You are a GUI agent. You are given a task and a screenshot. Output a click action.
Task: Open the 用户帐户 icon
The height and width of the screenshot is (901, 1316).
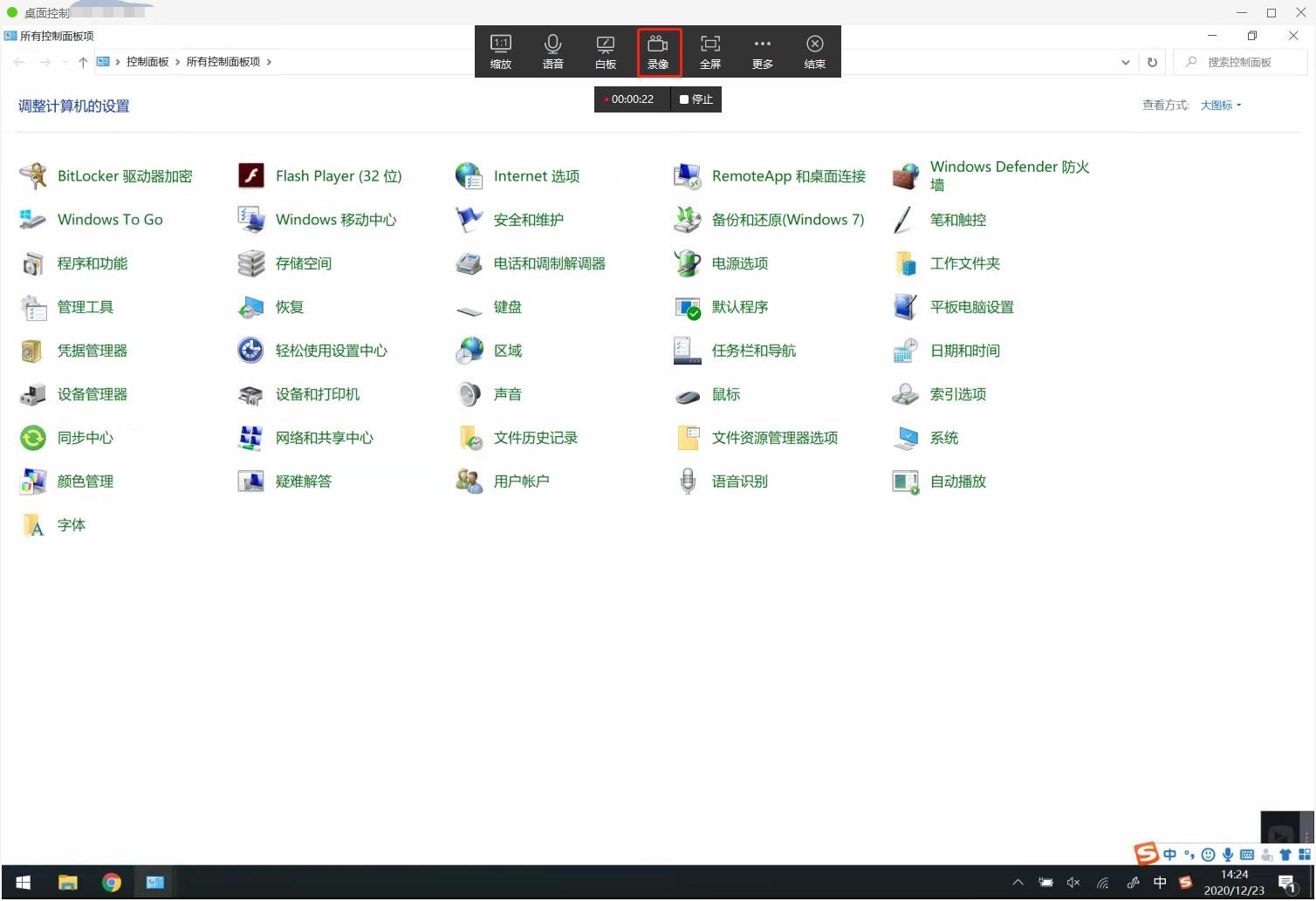pyautogui.click(x=470, y=481)
